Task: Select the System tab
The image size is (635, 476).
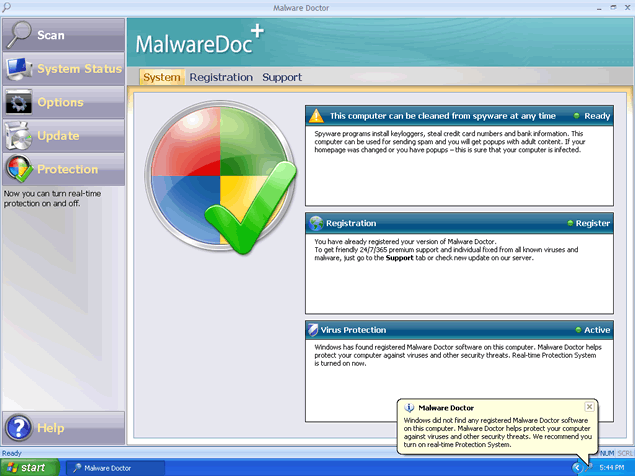Action: [x=161, y=77]
